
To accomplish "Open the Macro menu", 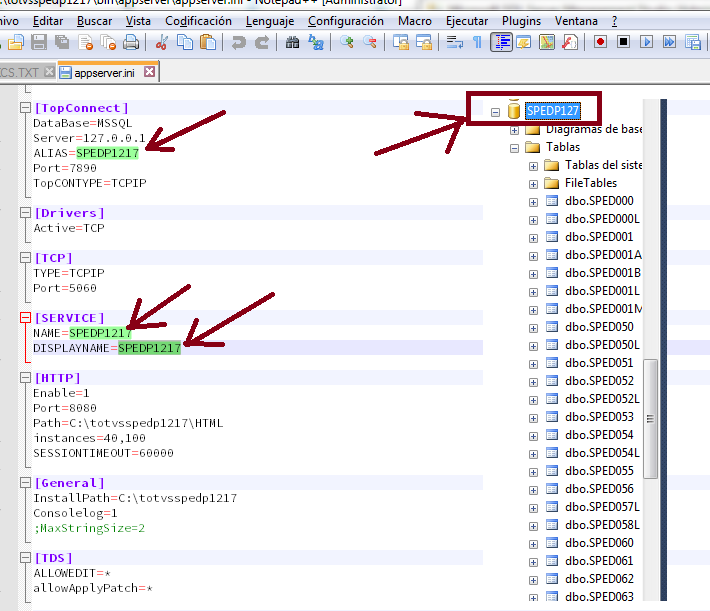I will click(x=415, y=21).
